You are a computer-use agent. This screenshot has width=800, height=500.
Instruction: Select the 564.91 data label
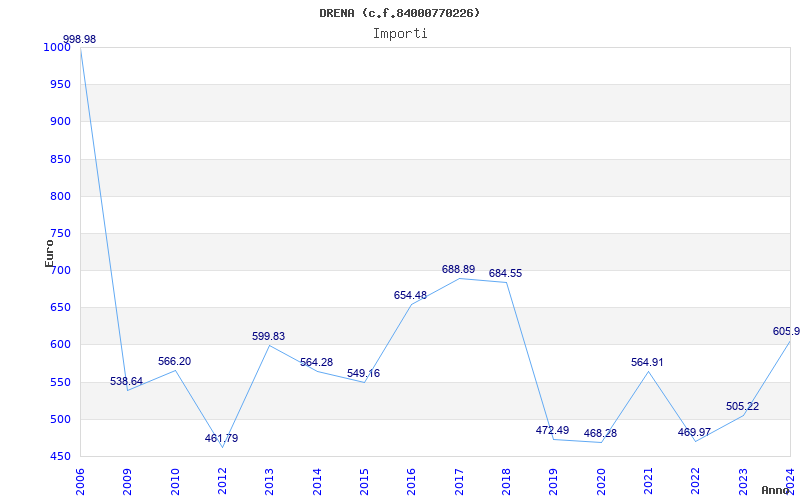(x=647, y=363)
